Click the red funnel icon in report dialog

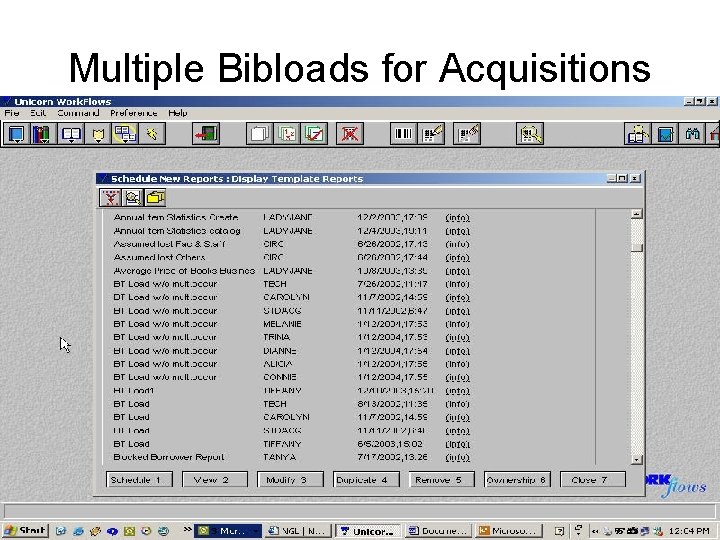tap(110, 197)
